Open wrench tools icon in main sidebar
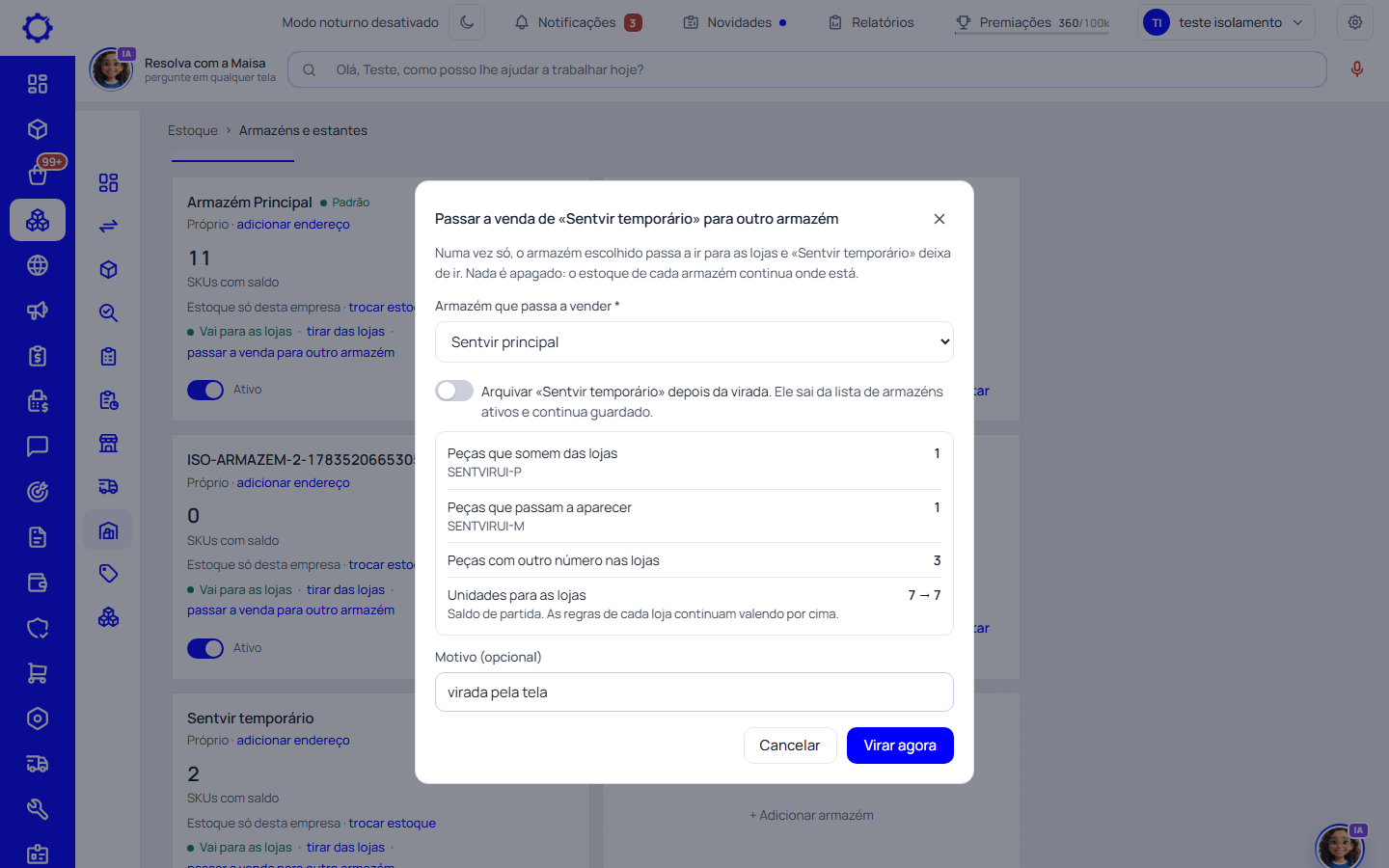Viewport: 1389px width, 868px height. point(38,809)
